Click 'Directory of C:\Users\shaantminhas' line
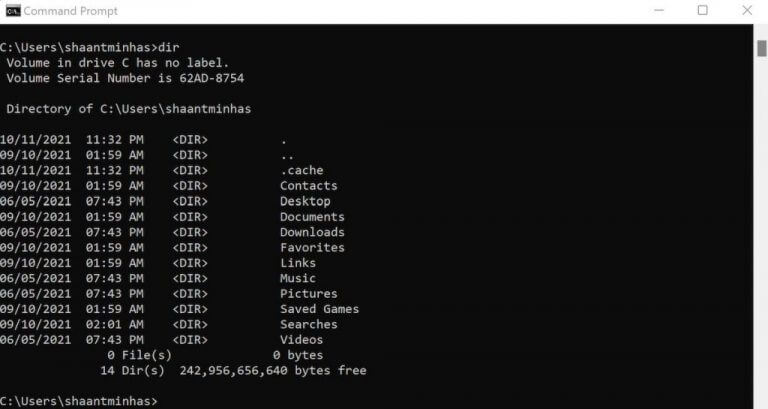 128,109
